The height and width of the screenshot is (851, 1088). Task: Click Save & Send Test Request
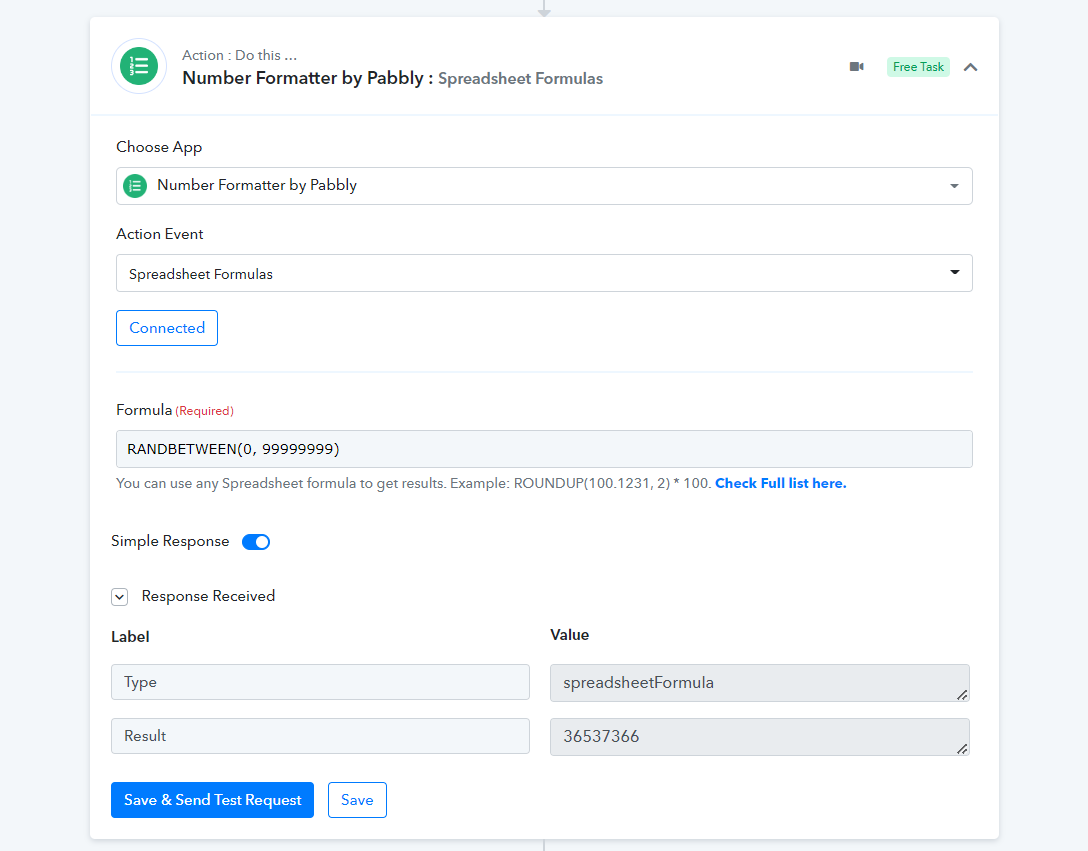click(x=212, y=800)
